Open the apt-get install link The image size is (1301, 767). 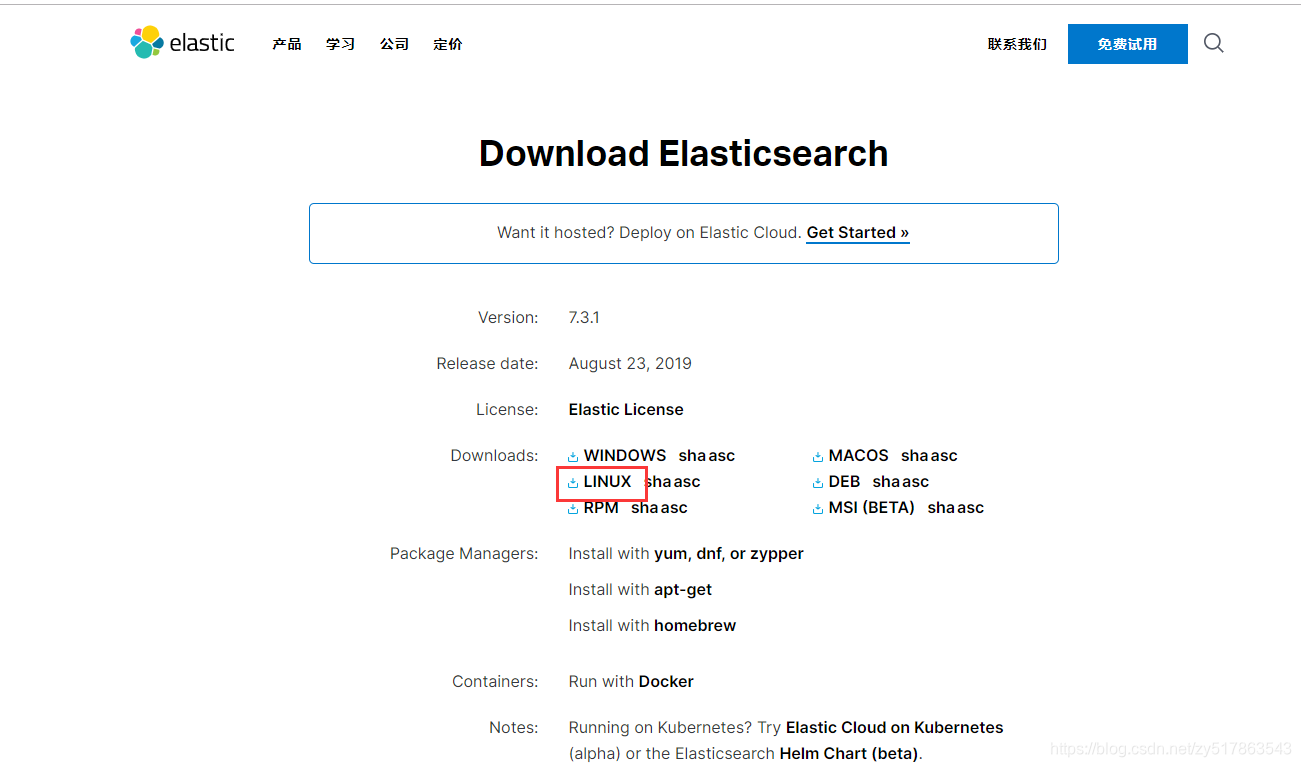pos(683,589)
